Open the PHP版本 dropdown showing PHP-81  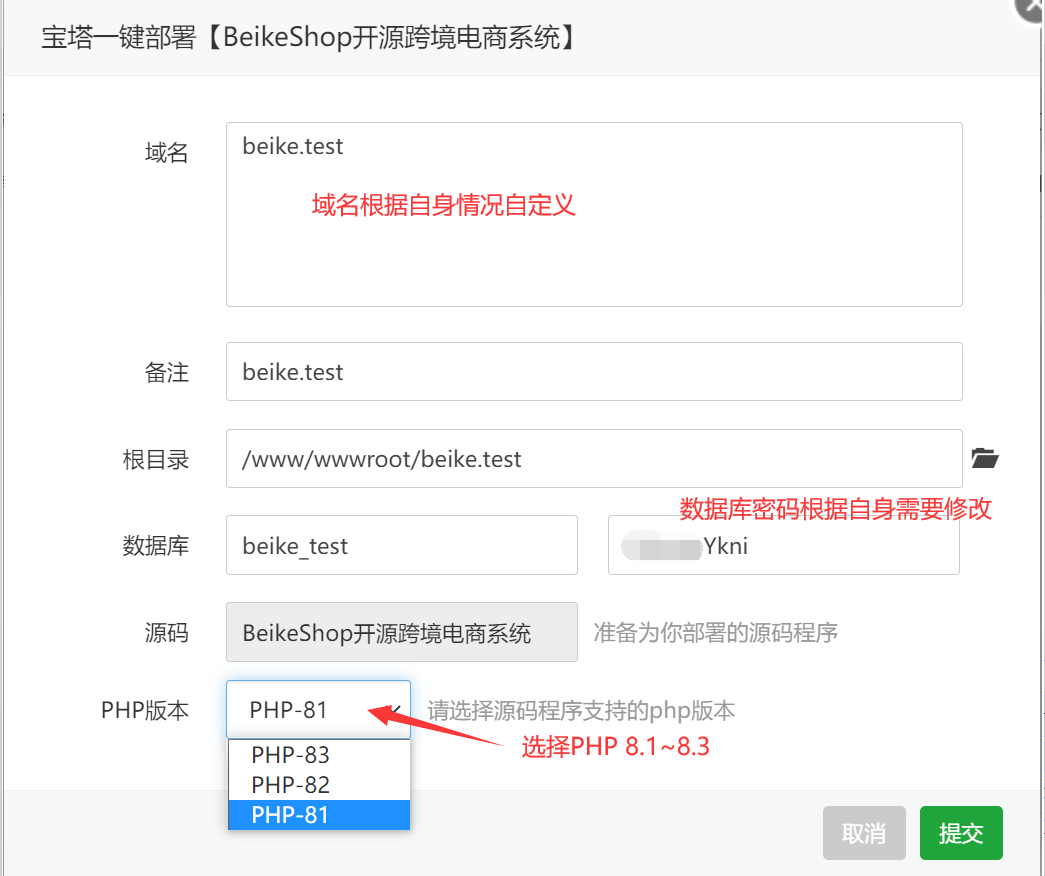pos(319,709)
